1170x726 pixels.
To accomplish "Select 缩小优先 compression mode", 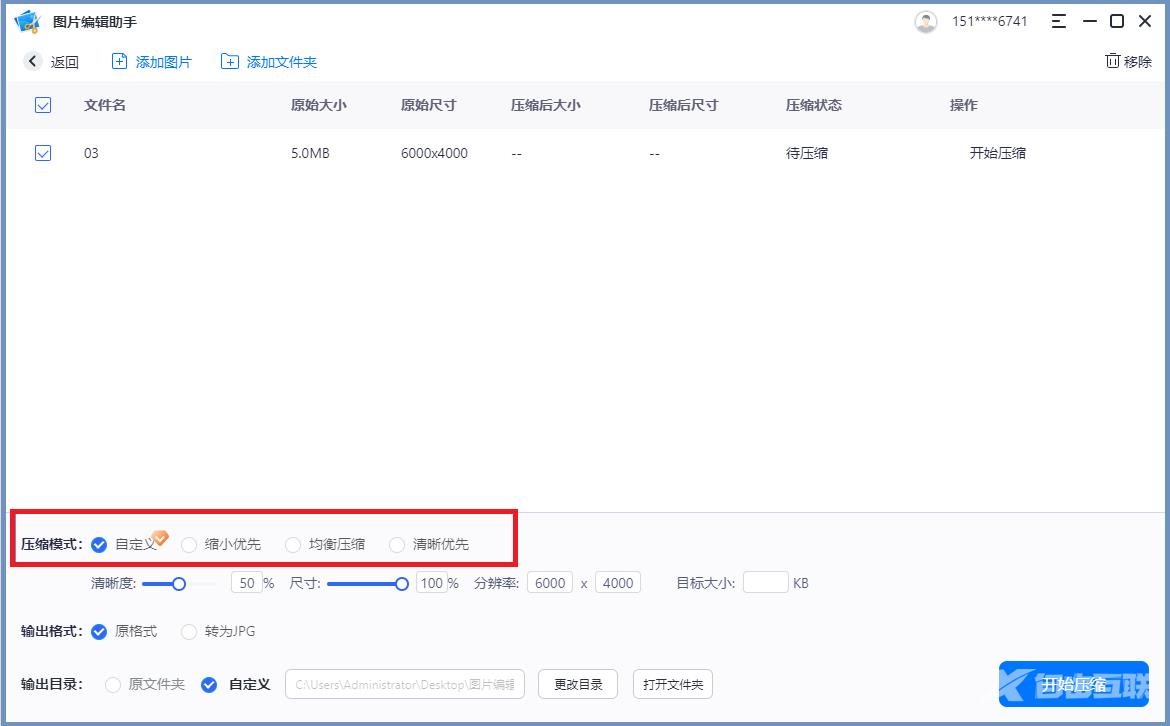I will coord(189,545).
